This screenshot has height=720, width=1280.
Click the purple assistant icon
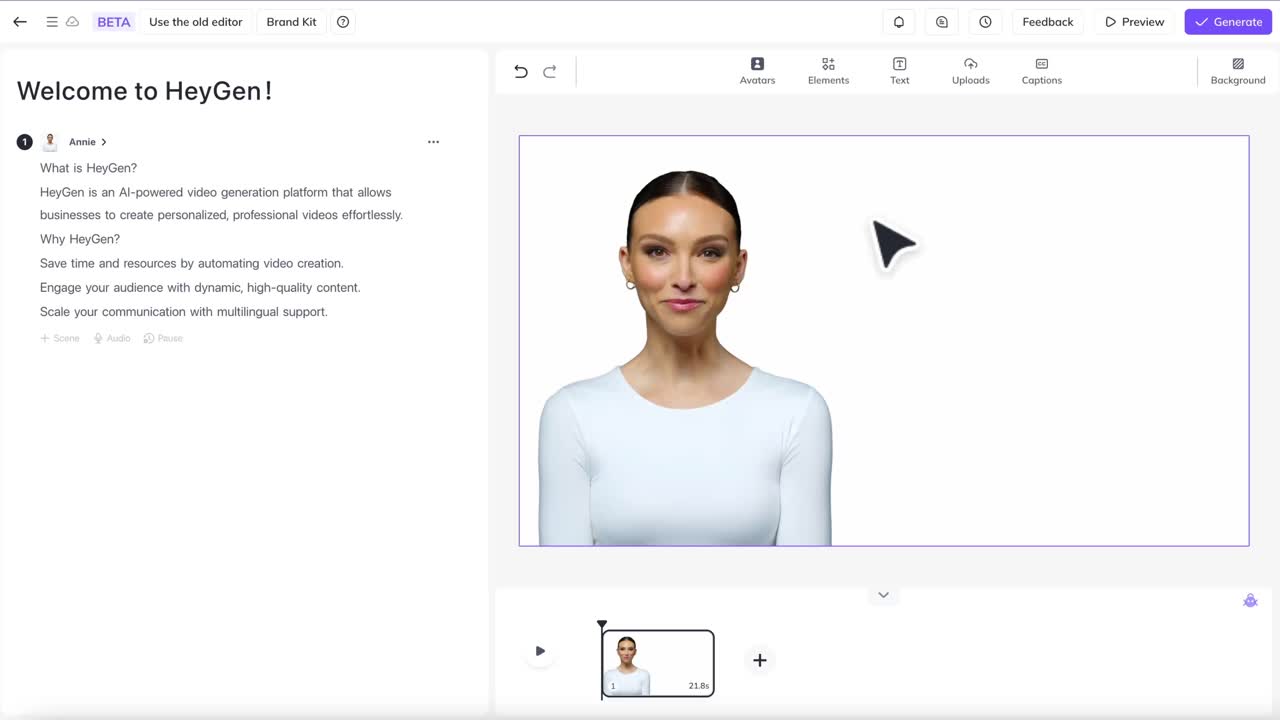click(x=1250, y=601)
